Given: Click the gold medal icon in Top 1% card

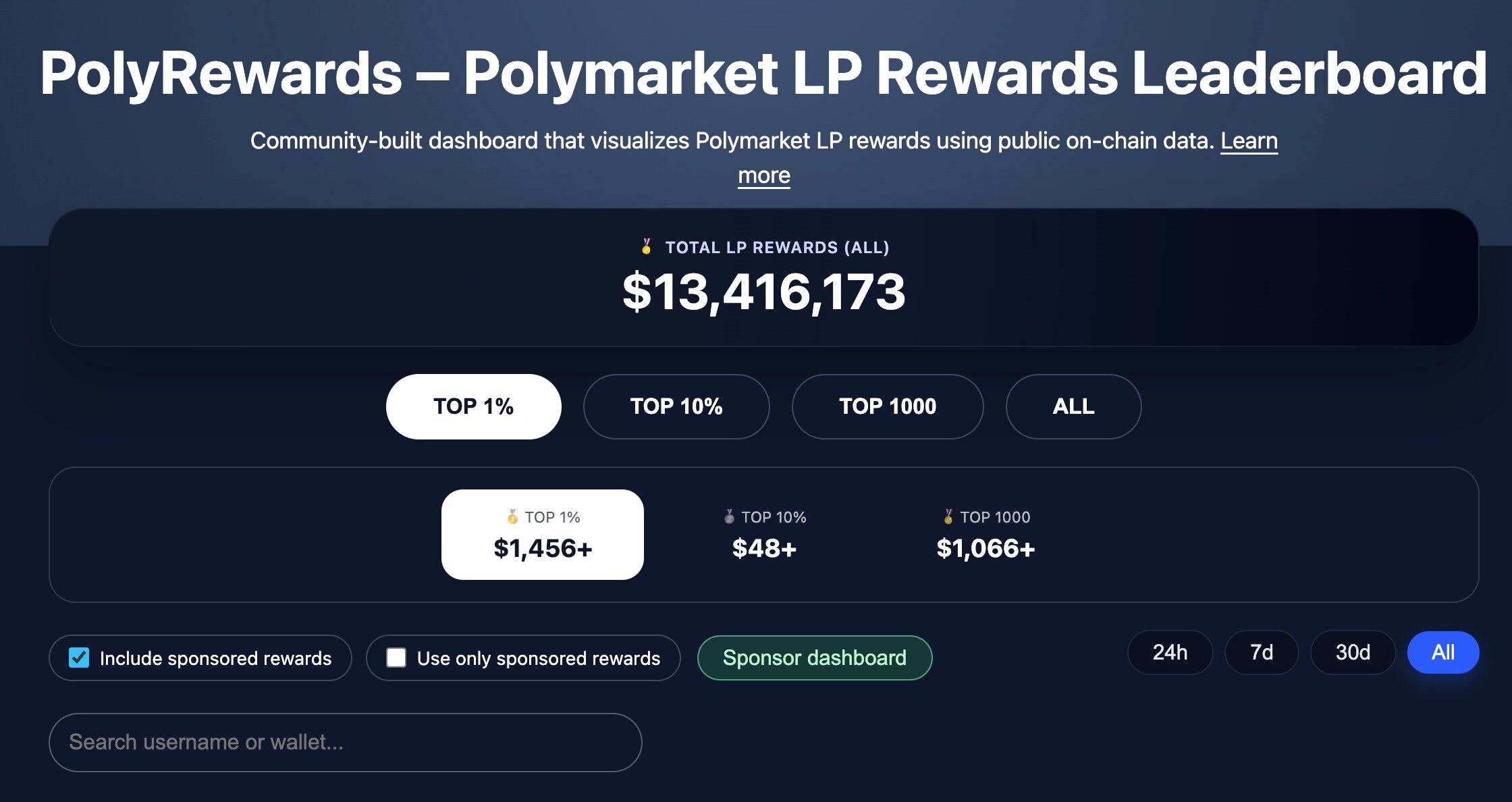Looking at the screenshot, I should point(512,517).
